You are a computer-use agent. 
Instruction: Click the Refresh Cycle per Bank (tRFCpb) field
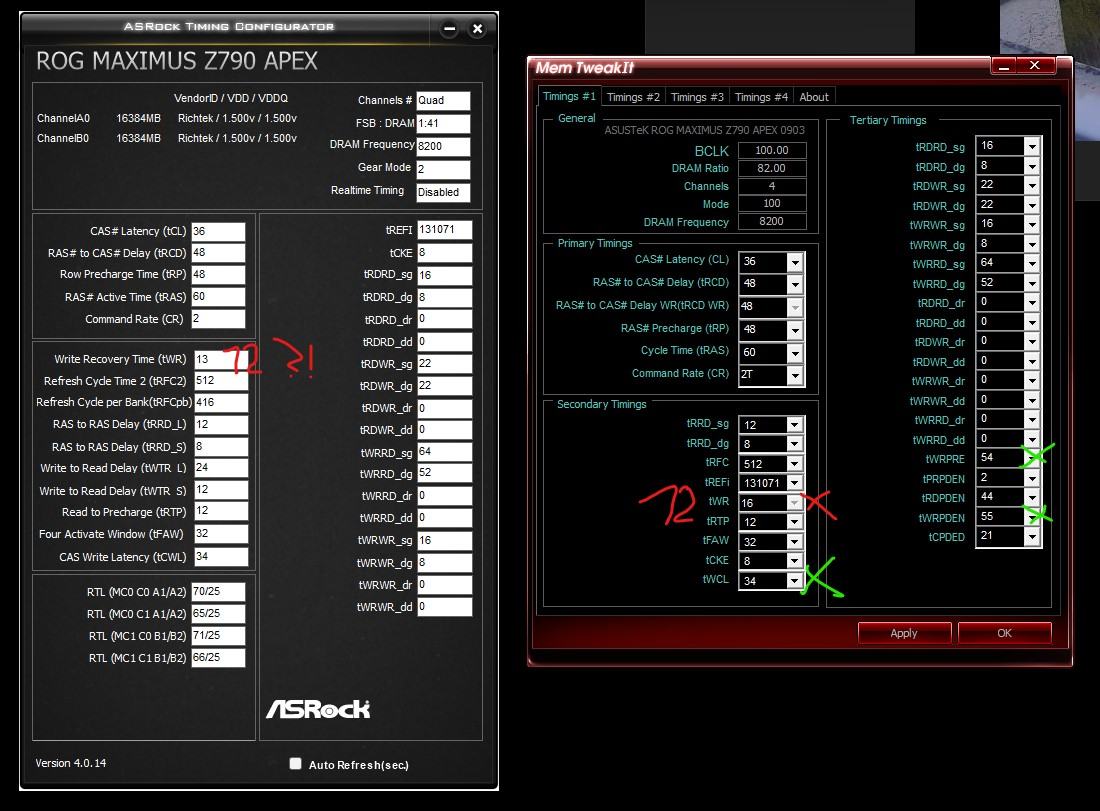tap(220, 403)
